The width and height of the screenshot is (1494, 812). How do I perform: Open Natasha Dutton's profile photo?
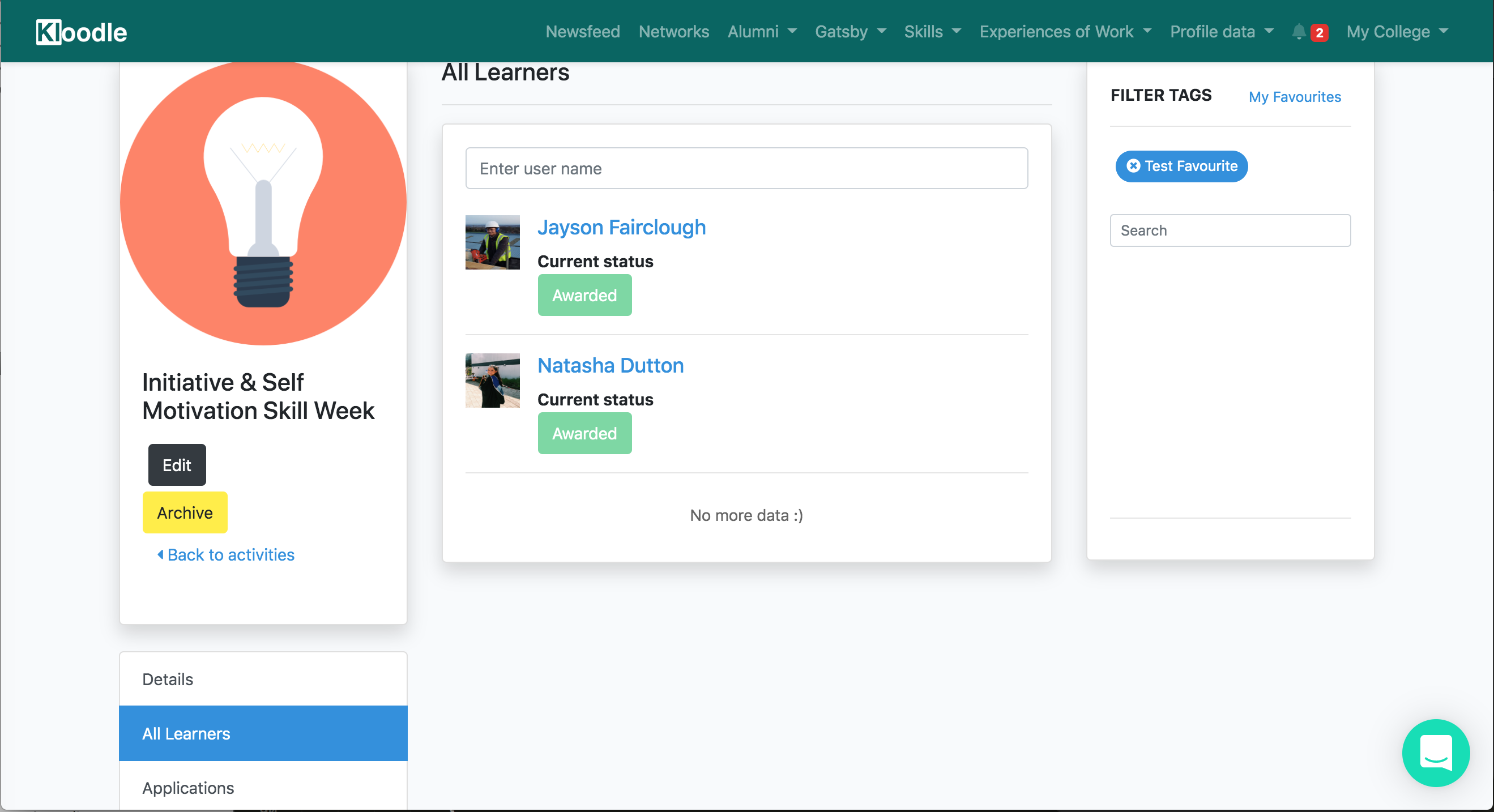click(492, 381)
